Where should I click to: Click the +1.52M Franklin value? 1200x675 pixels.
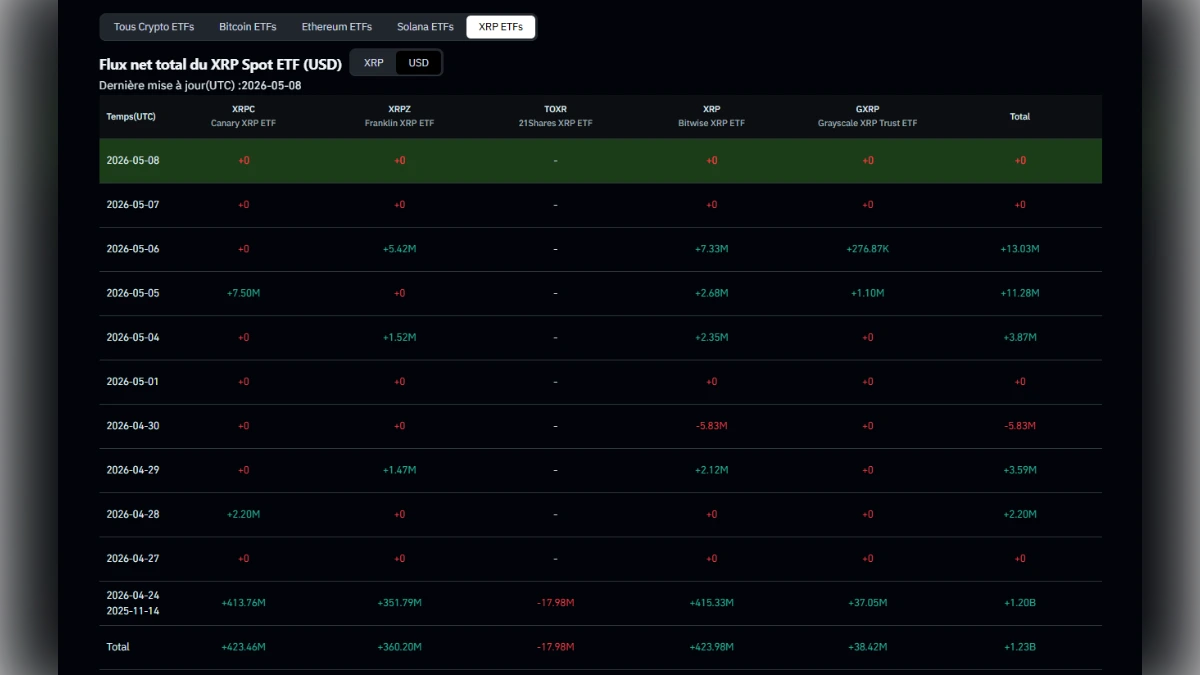(399, 337)
